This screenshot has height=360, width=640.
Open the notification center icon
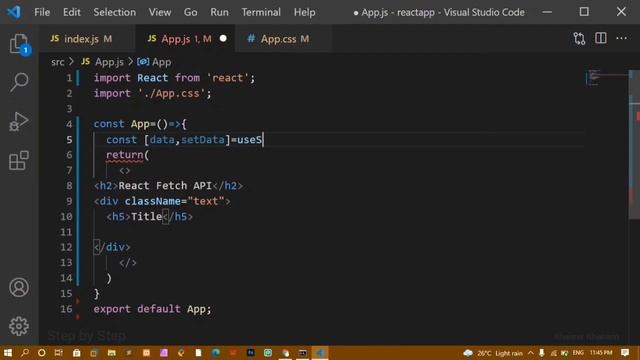625,353
